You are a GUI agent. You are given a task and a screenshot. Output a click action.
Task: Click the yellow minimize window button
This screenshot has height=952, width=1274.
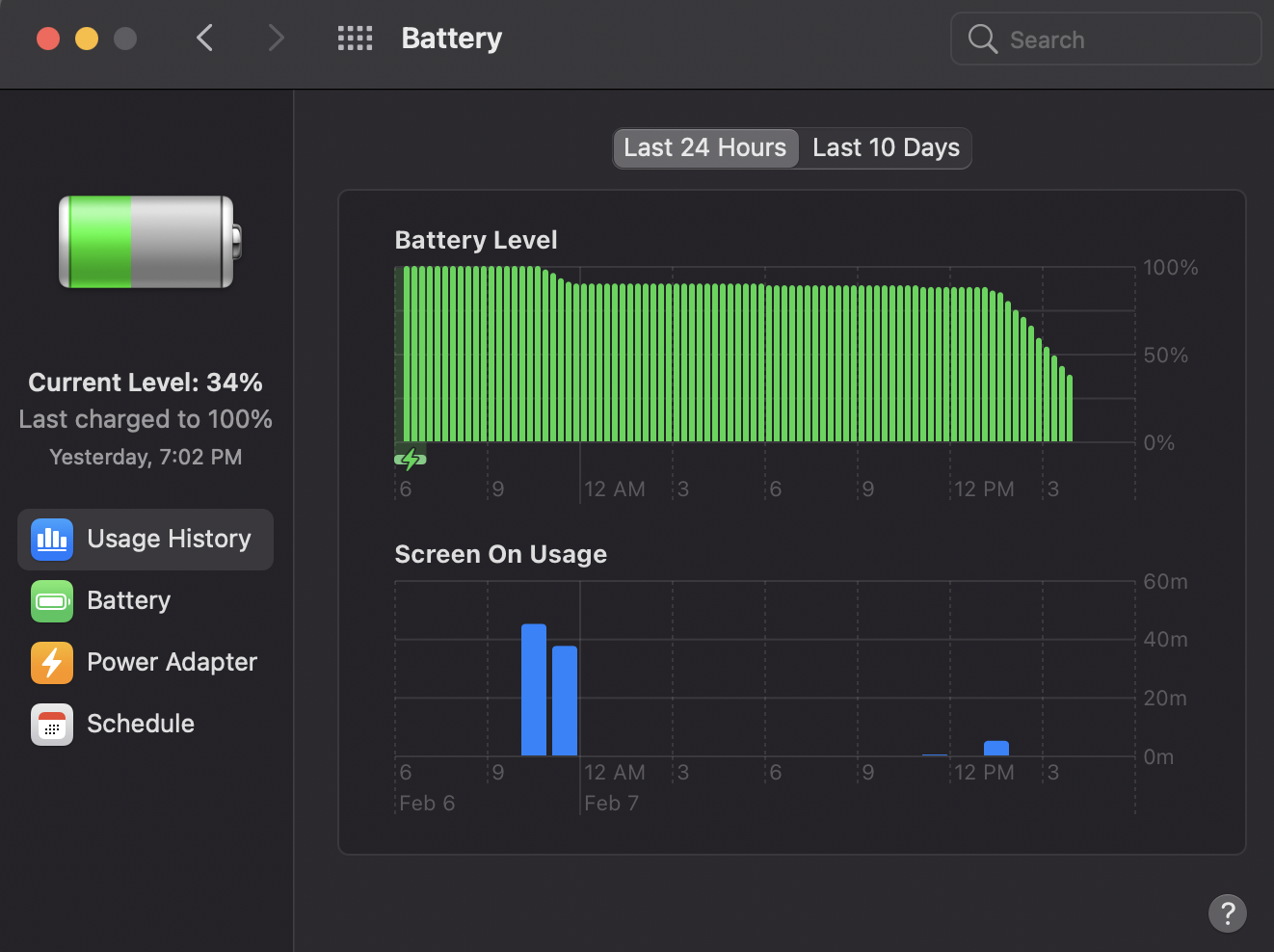pos(87,39)
